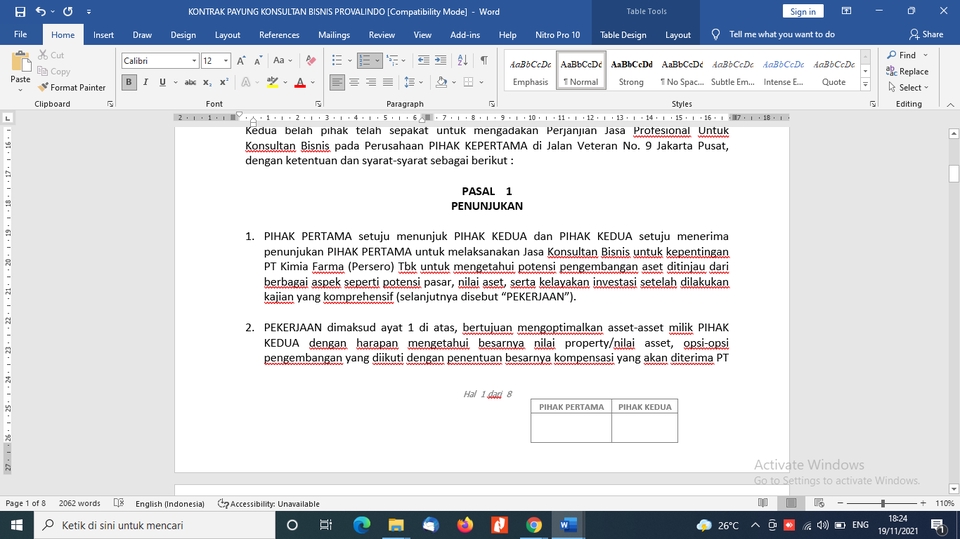Open the Windows Start menu

(17, 525)
